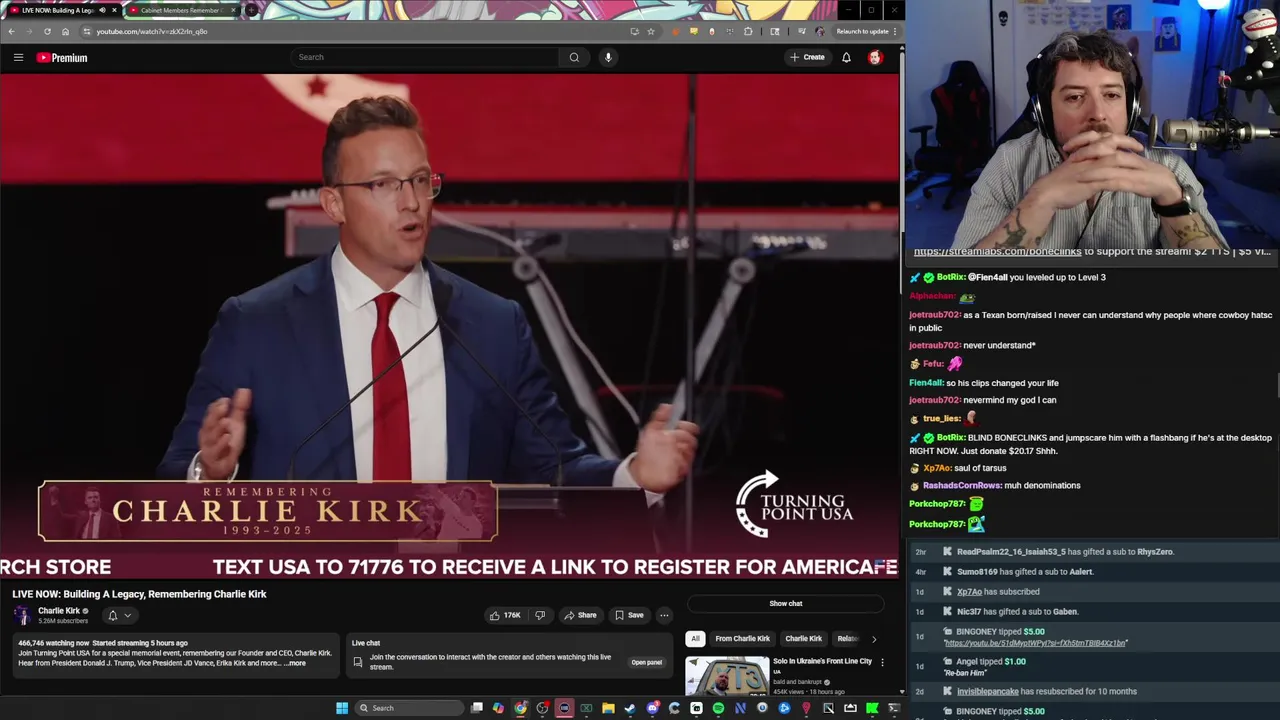
Task: Click the Create button
Action: click(807, 57)
